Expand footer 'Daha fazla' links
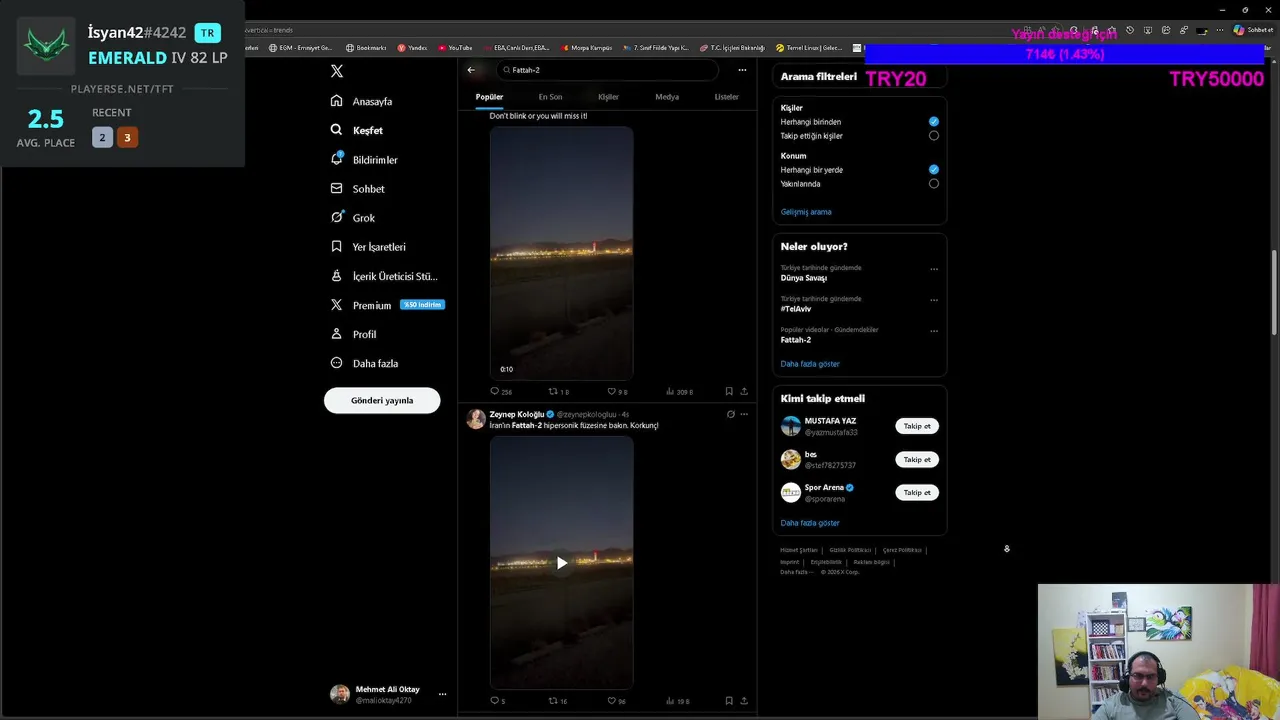The image size is (1280, 720). pyautogui.click(x=795, y=572)
